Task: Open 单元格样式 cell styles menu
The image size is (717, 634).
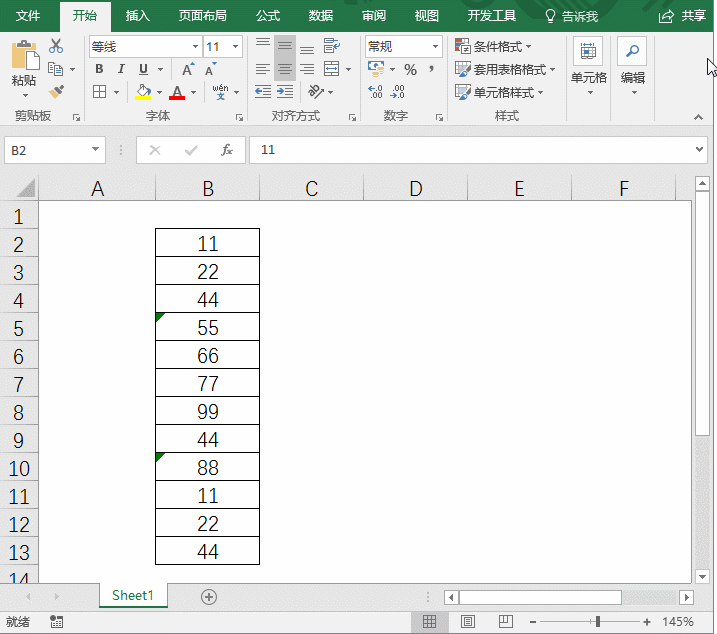Action: [x=499, y=92]
